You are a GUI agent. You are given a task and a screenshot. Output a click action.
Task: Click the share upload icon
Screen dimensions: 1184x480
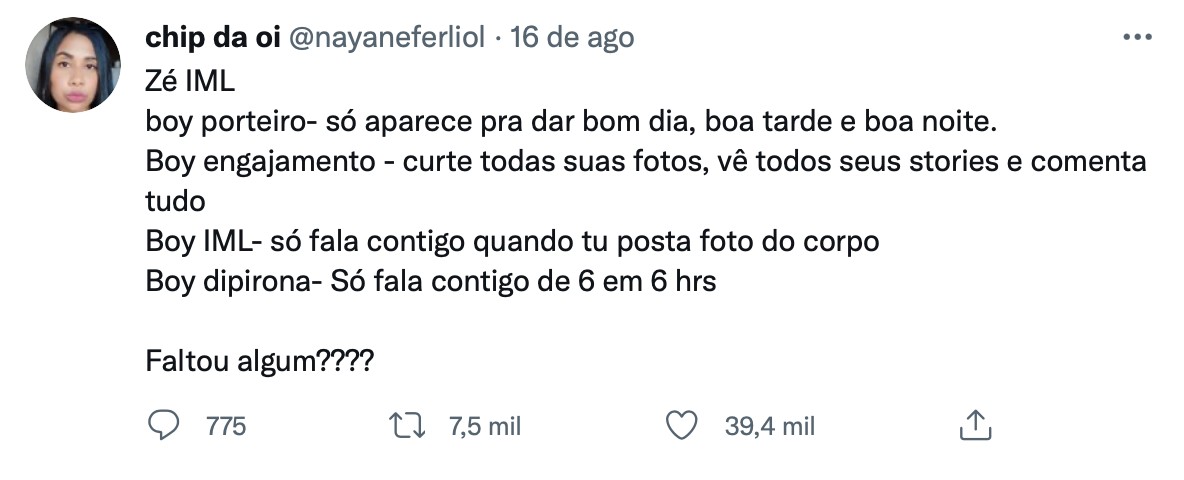tap(974, 426)
